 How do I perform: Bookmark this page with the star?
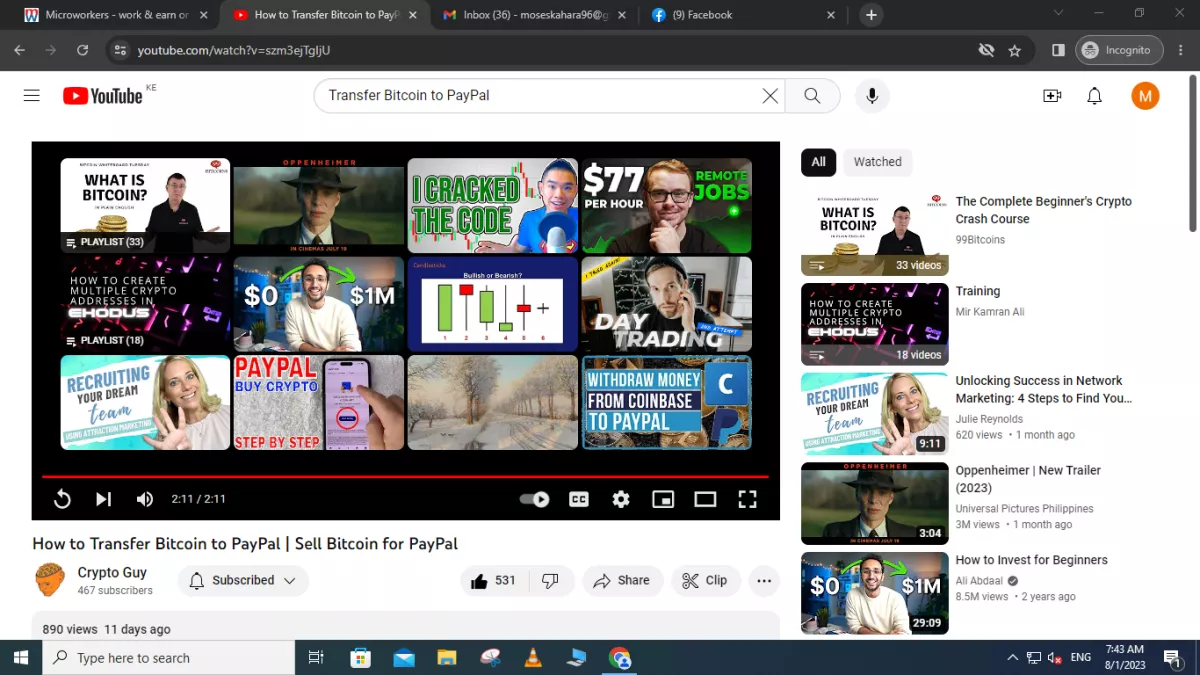[x=1015, y=50]
